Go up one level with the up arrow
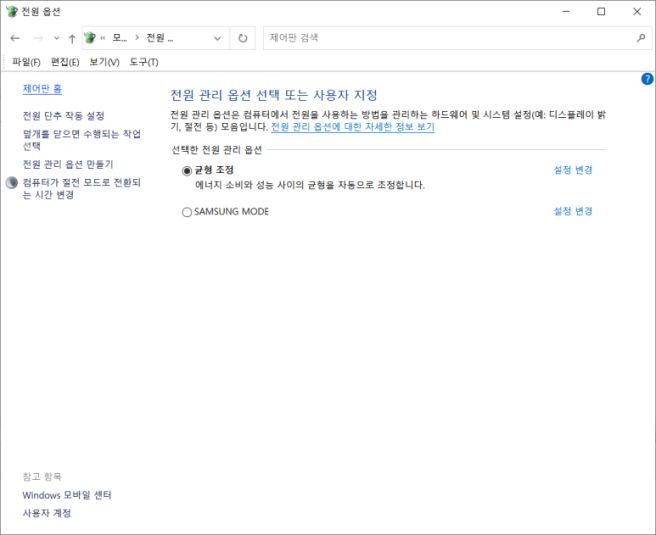656x535 pixels. [72, 38]
